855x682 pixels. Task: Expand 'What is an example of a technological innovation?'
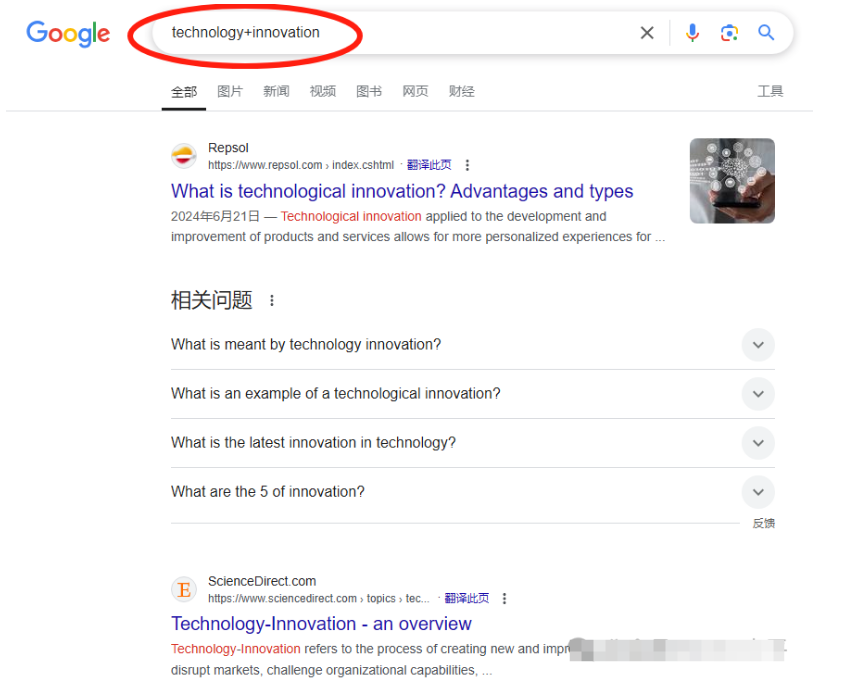pos(758,394)
